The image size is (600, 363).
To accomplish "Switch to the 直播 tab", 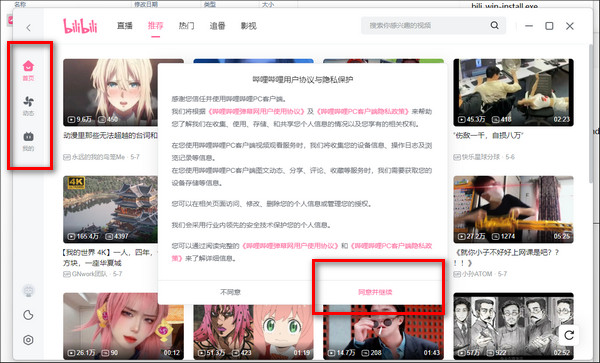I will point(125,26).
